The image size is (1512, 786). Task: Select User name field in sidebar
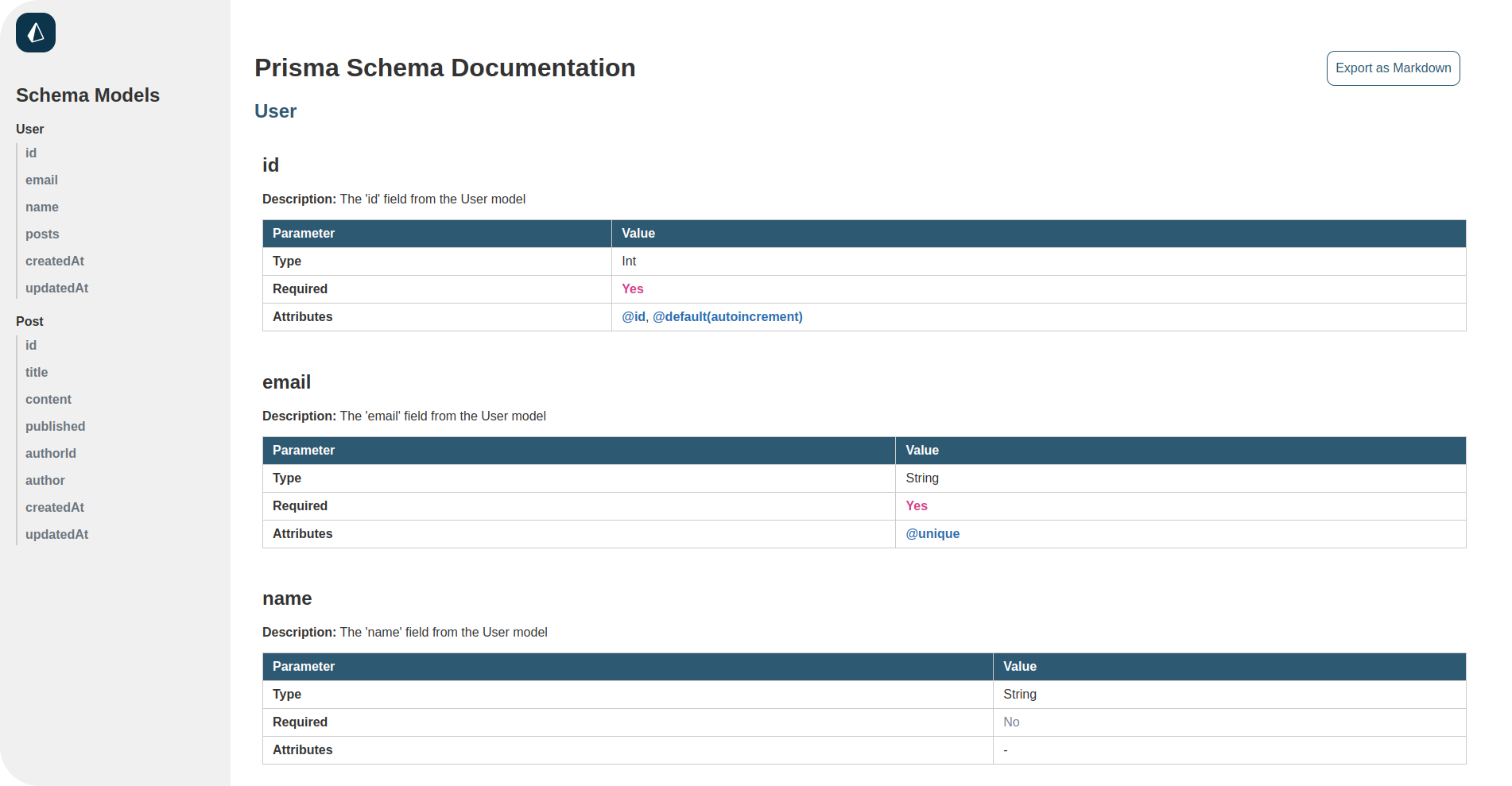pos(42,207)
